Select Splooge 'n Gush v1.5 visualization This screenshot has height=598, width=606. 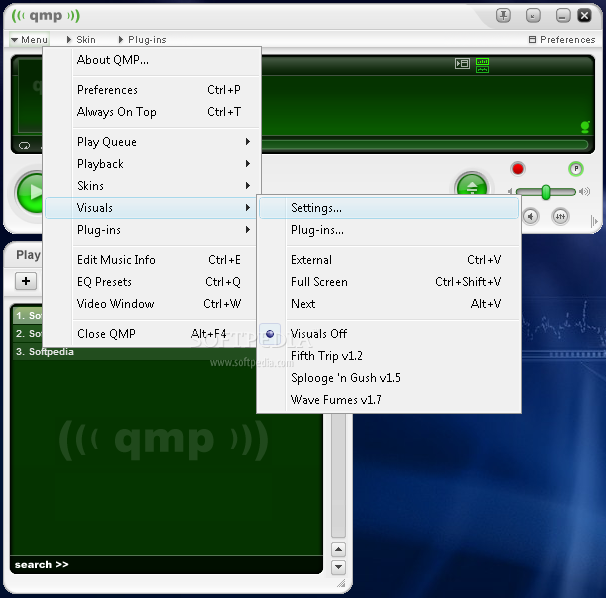coord(389,378)
